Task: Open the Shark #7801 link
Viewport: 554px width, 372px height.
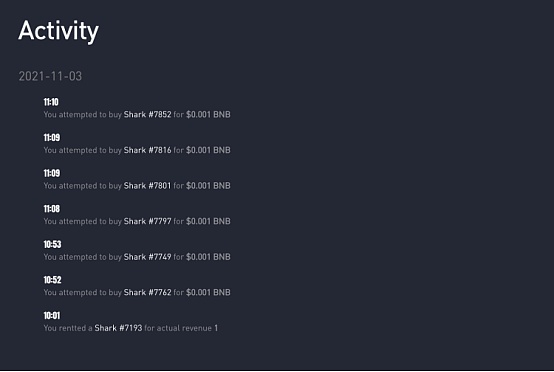Action: point(147,186)
